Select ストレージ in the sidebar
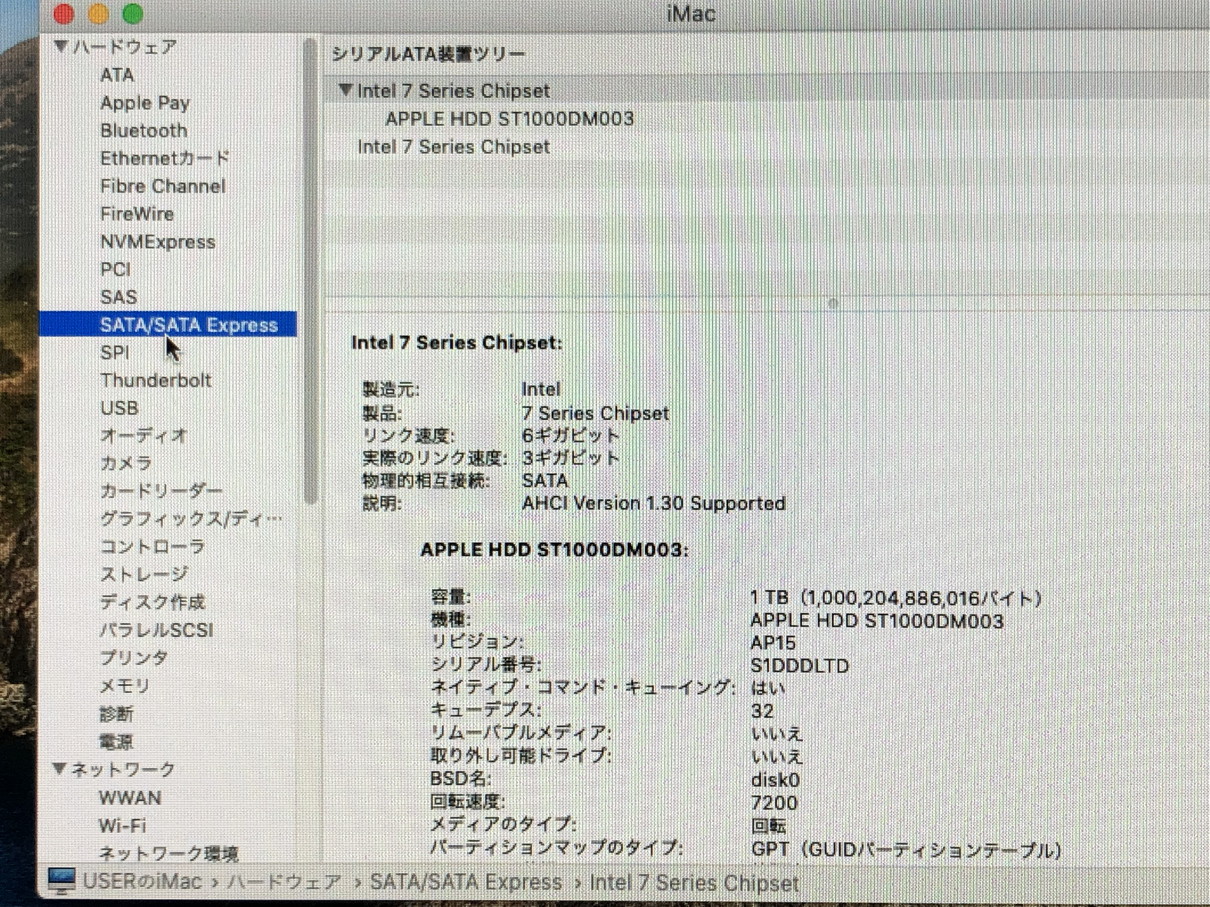This screenshot has height=907, width=1210. [x=144, y=575]
